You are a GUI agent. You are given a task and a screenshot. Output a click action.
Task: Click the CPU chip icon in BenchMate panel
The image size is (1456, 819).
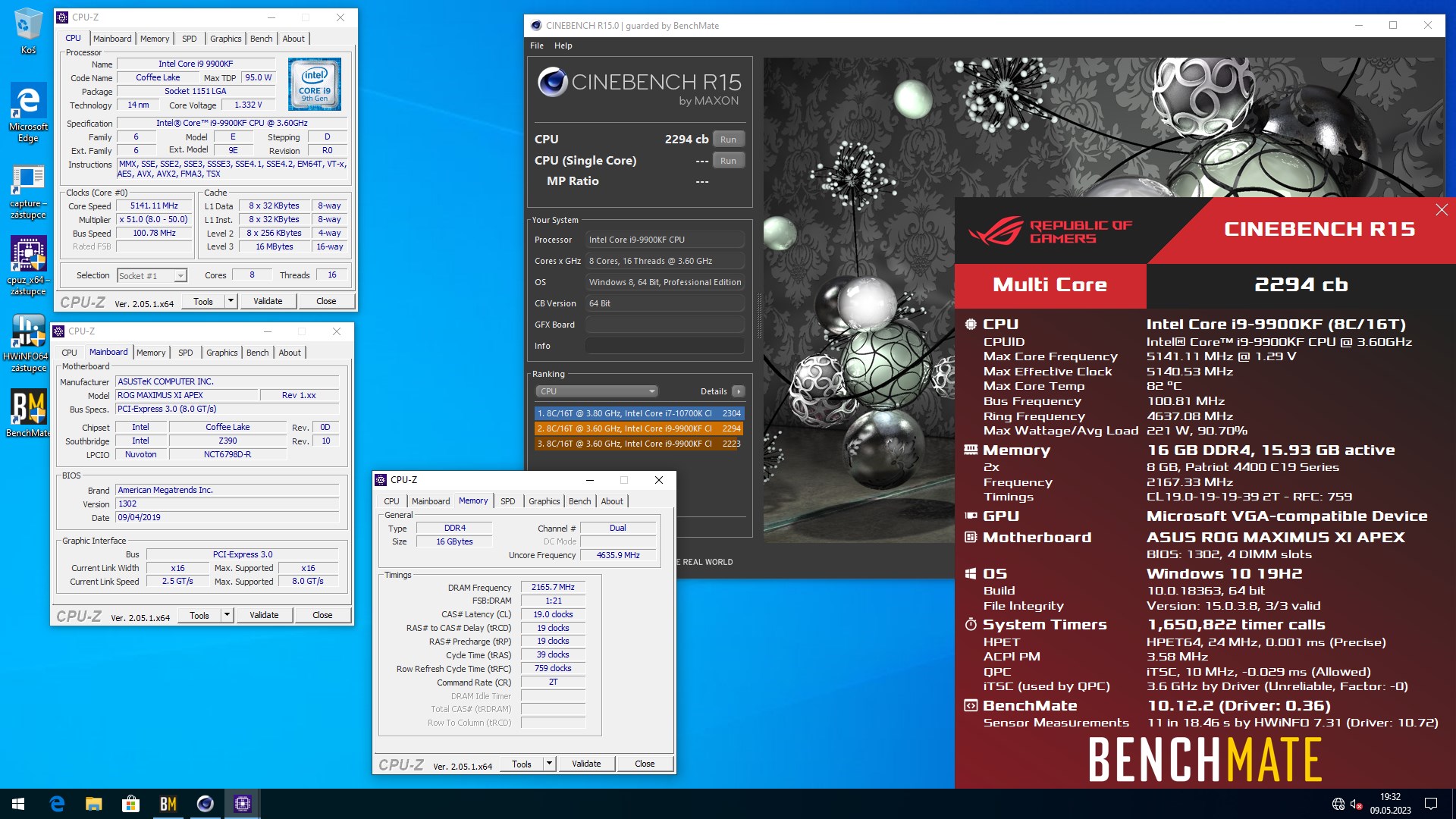[x=971, y=324]
